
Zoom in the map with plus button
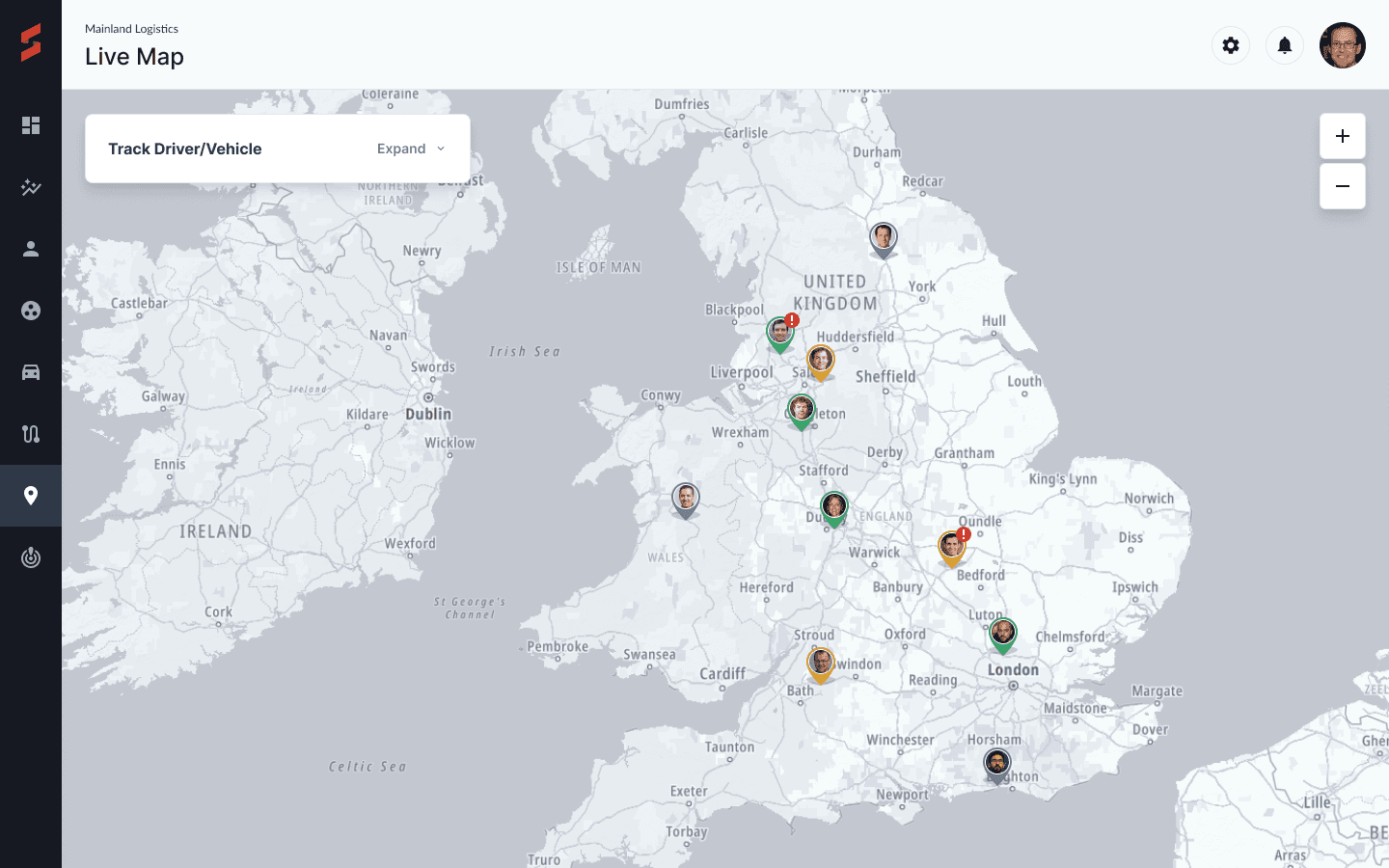point(1343,136)
